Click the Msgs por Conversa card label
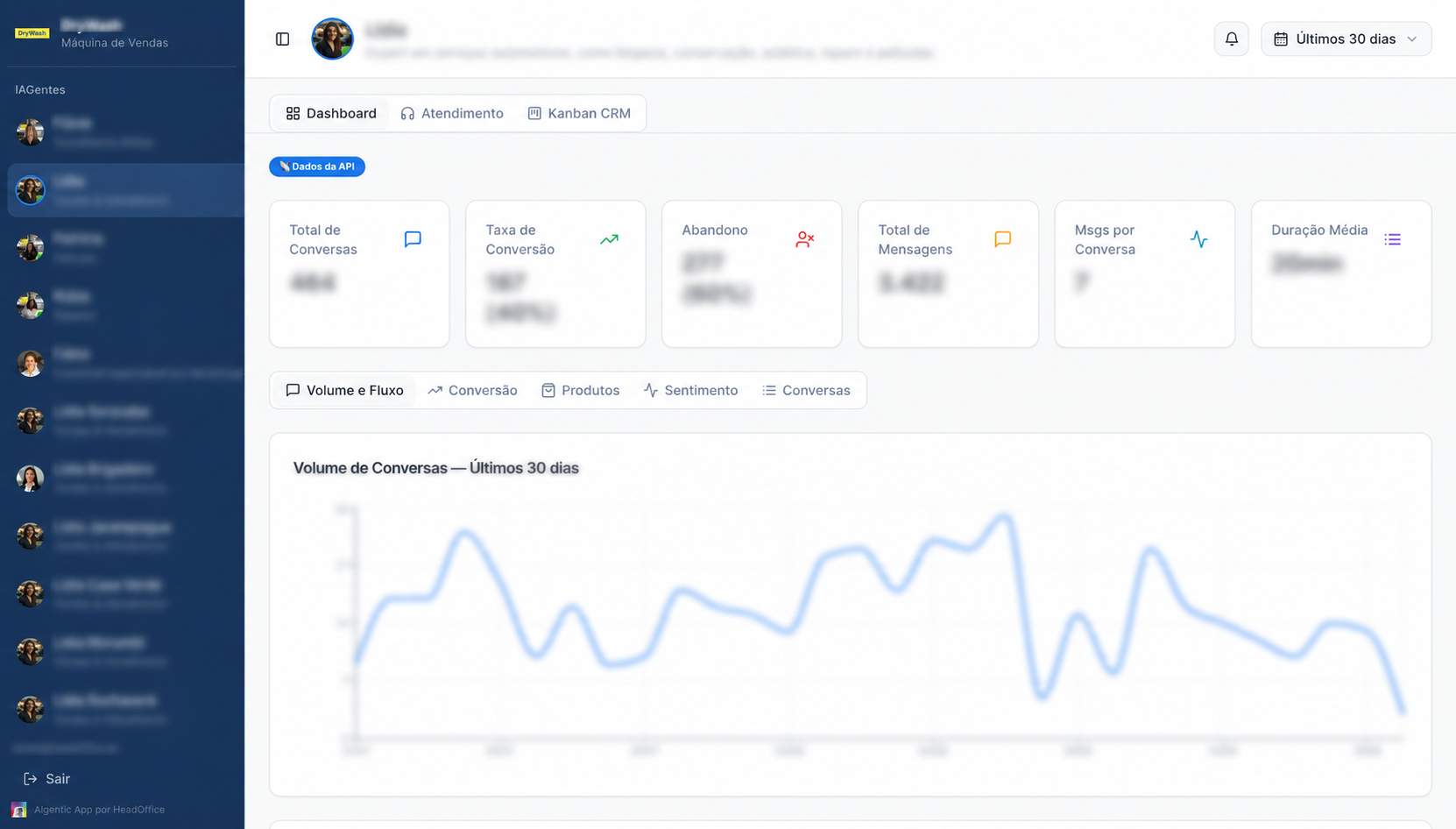Viewport: 1456px width, 829px height. click(1105, 239)
